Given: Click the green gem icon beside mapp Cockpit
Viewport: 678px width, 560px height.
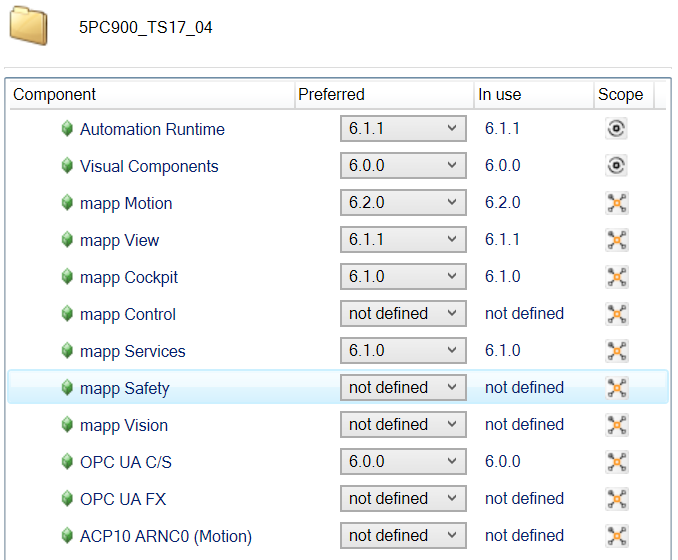Looking at the screenshot, I should click(67, 277).
